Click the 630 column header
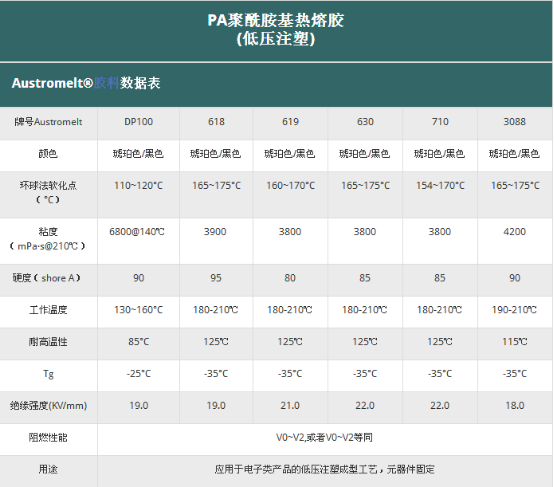The image size is (554, 487). click(x=365, y=122)
